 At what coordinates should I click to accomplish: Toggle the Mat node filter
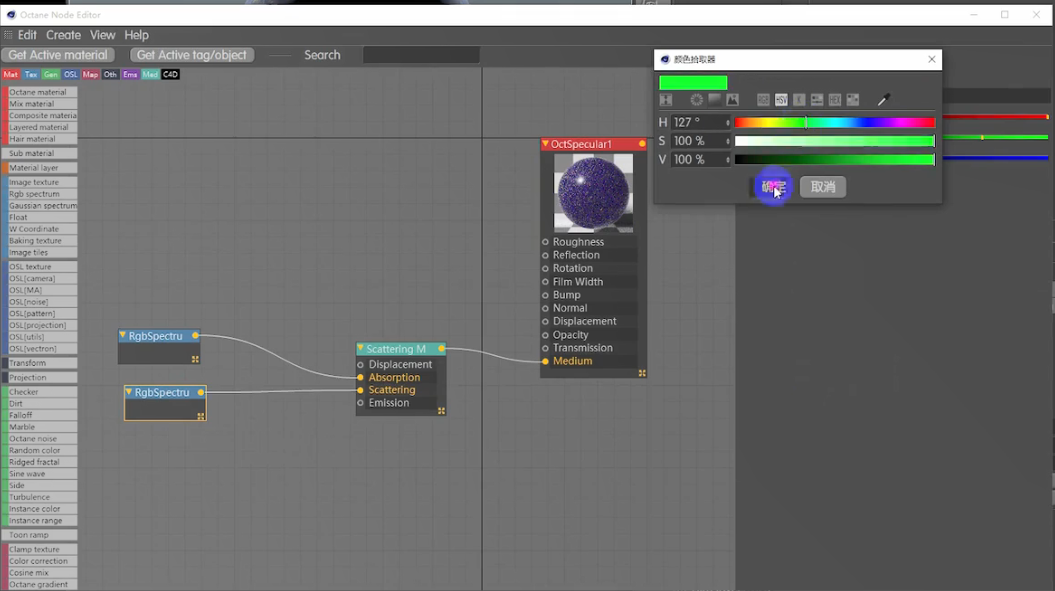(x=11, y=75)
